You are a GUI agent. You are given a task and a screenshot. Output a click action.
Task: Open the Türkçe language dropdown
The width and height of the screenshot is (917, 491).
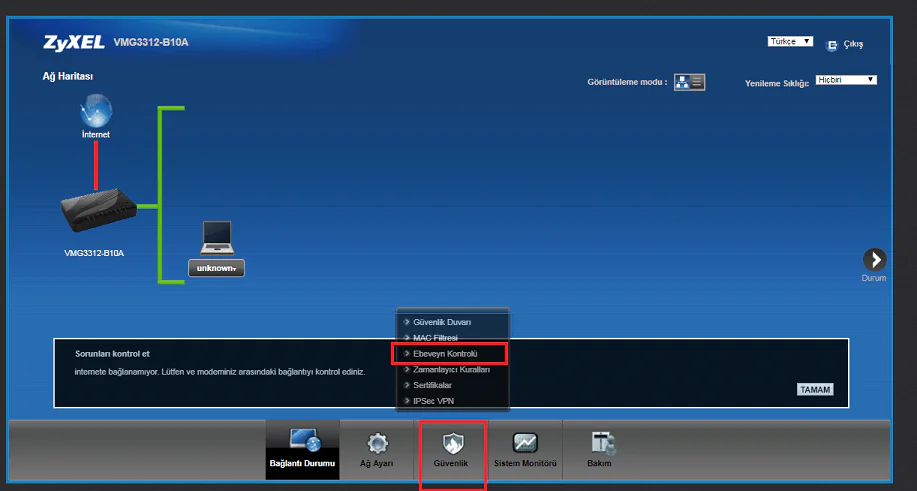point(790,42)
